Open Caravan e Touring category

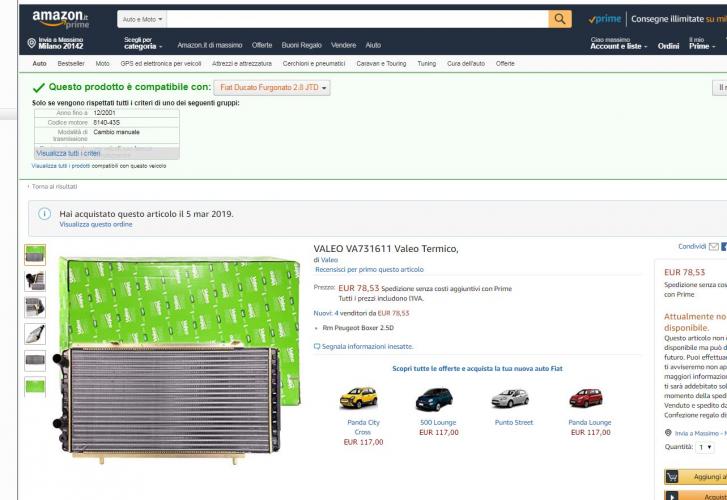(381, 64)
